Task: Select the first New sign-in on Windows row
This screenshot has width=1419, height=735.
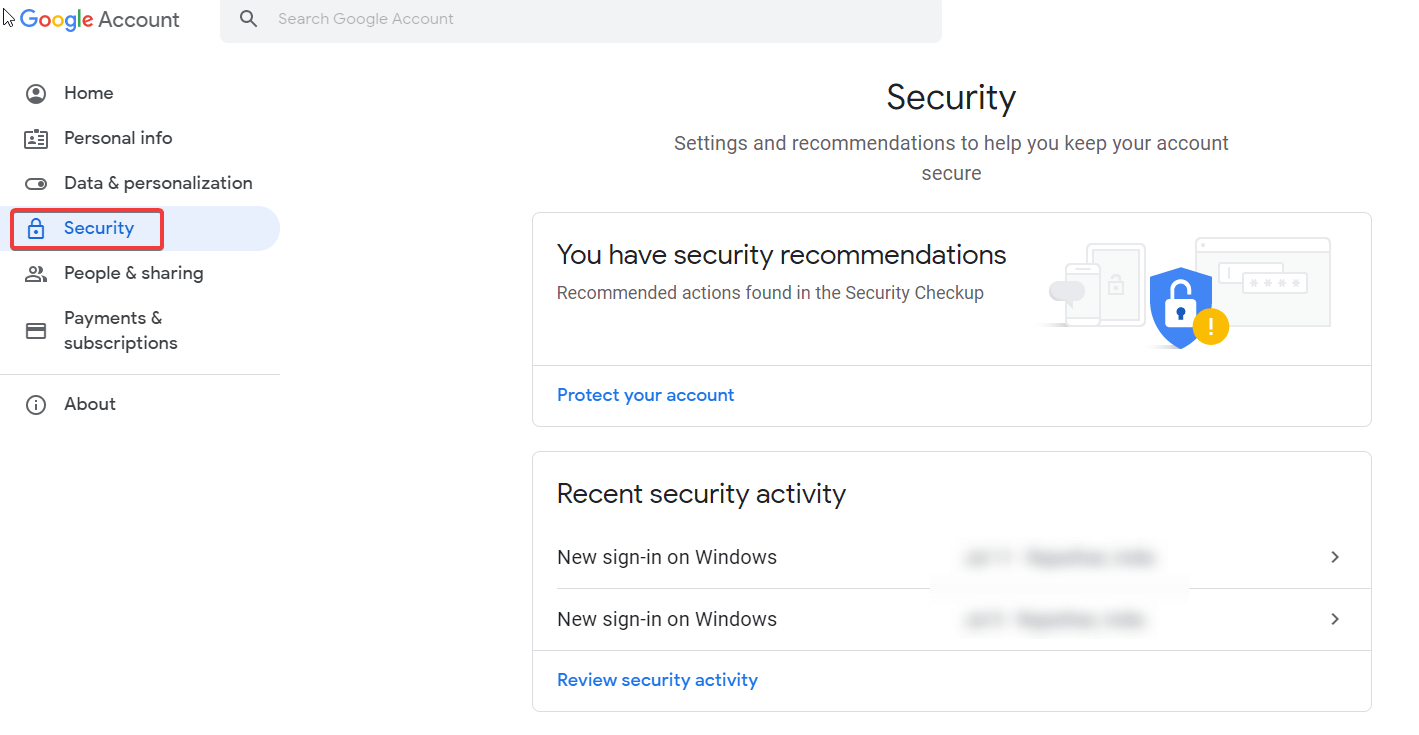Action: coord(667,557)
